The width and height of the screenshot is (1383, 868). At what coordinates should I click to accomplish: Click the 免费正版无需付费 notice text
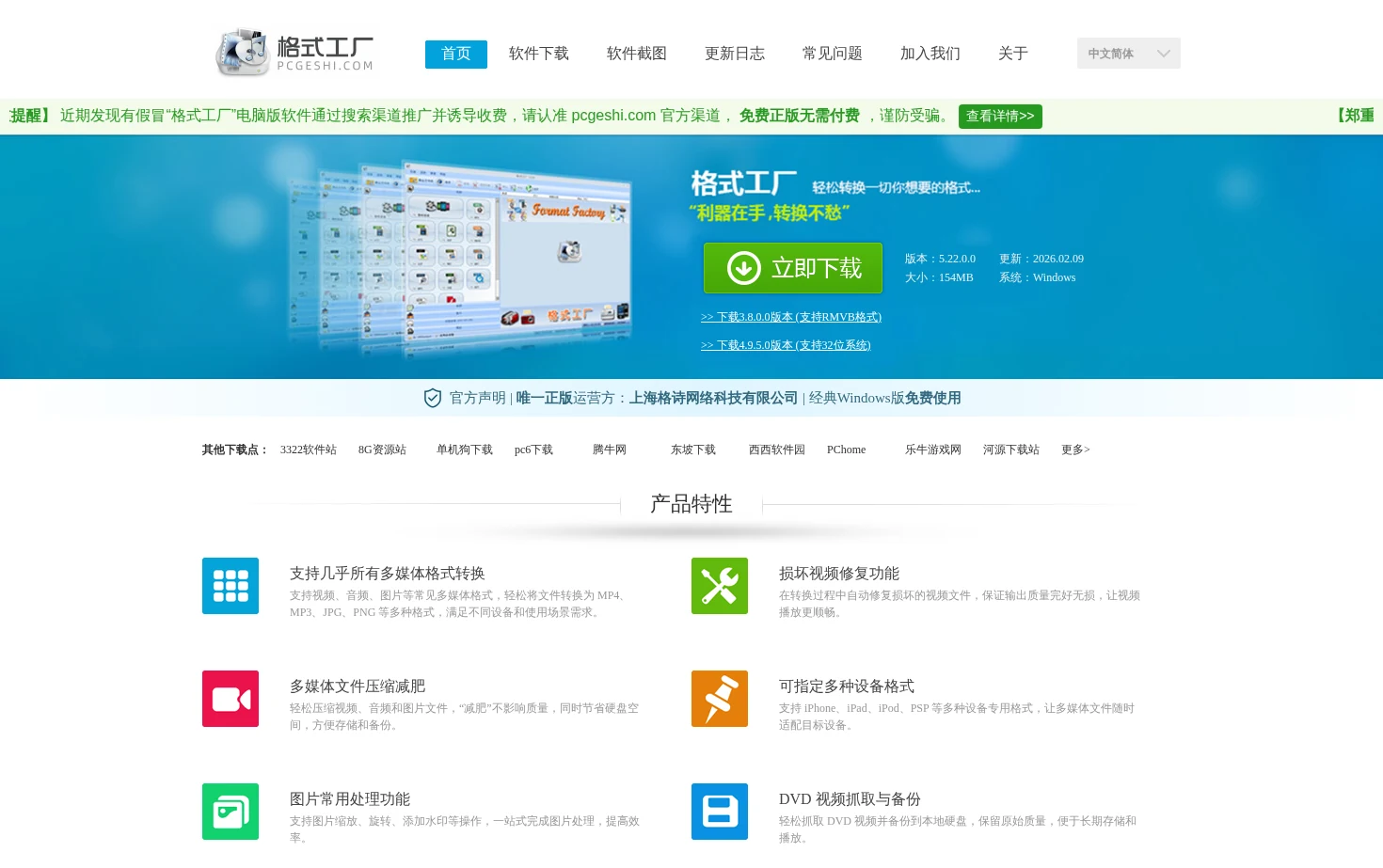point(800,116)
